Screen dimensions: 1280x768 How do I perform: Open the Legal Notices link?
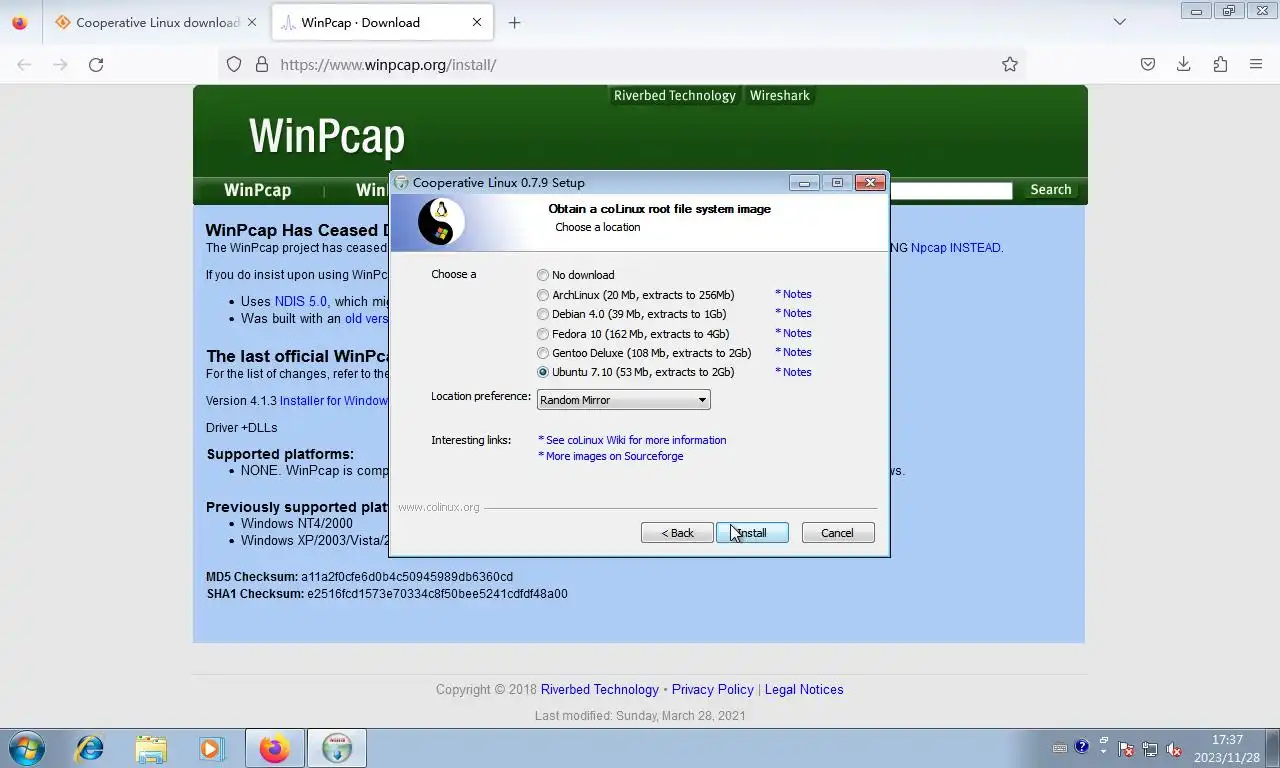tap(804, 690)
